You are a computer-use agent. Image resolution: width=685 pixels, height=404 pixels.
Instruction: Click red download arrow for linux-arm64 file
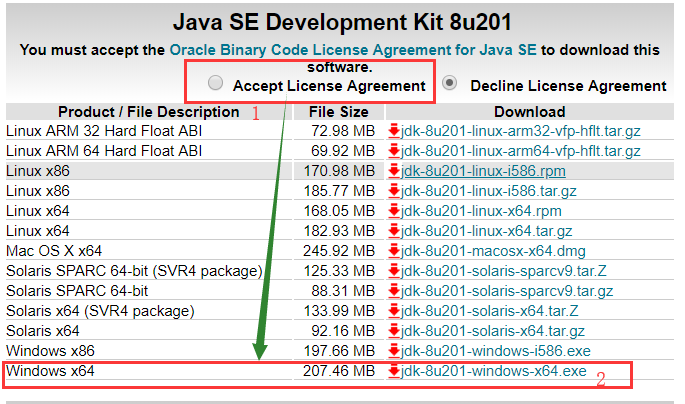point(394,151)
